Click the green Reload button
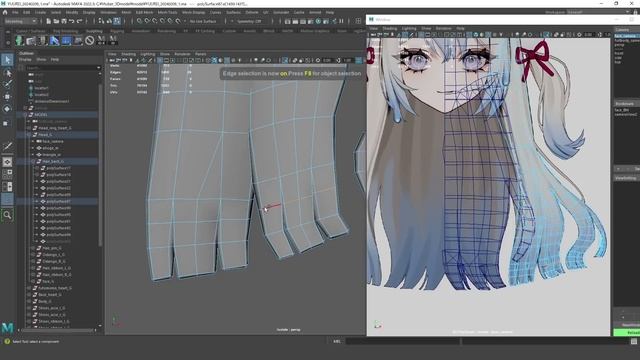The image size is (640, 360). [x=627, y=333]
